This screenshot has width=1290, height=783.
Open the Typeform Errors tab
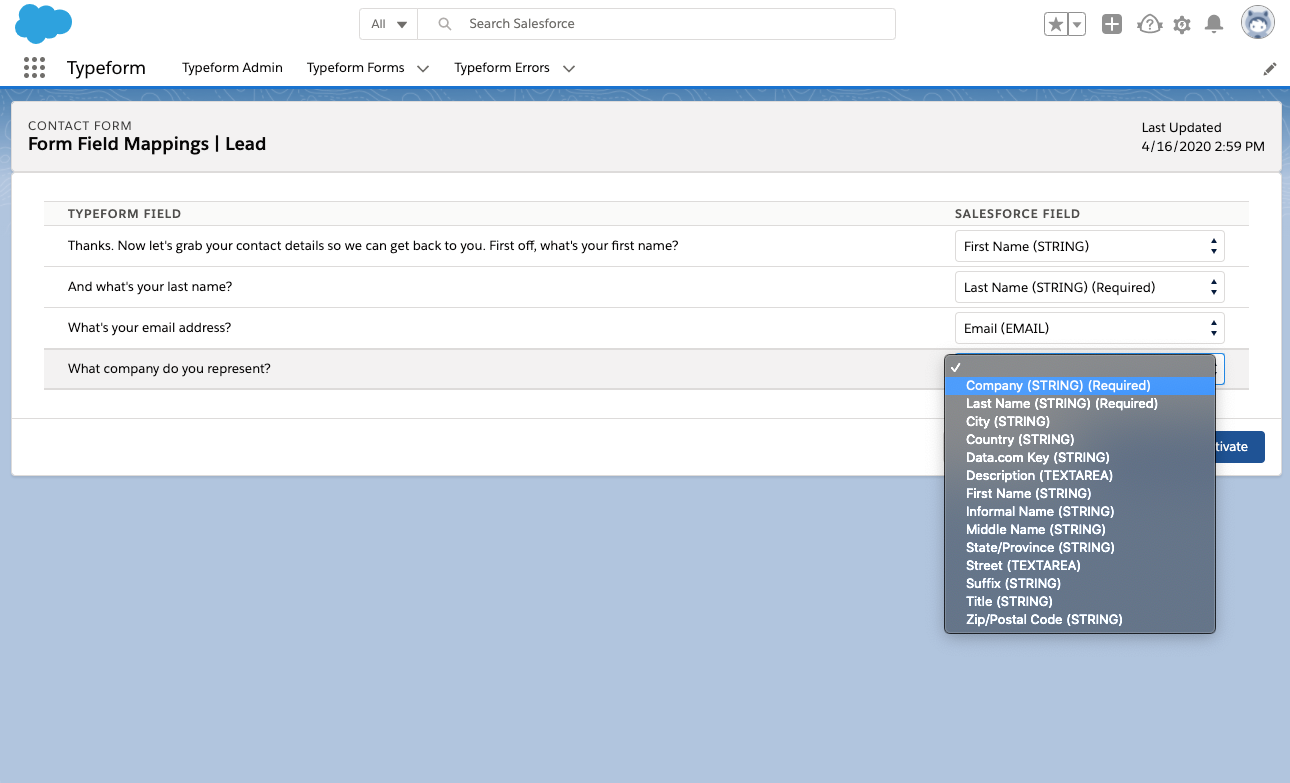click(x=502, y=68)
